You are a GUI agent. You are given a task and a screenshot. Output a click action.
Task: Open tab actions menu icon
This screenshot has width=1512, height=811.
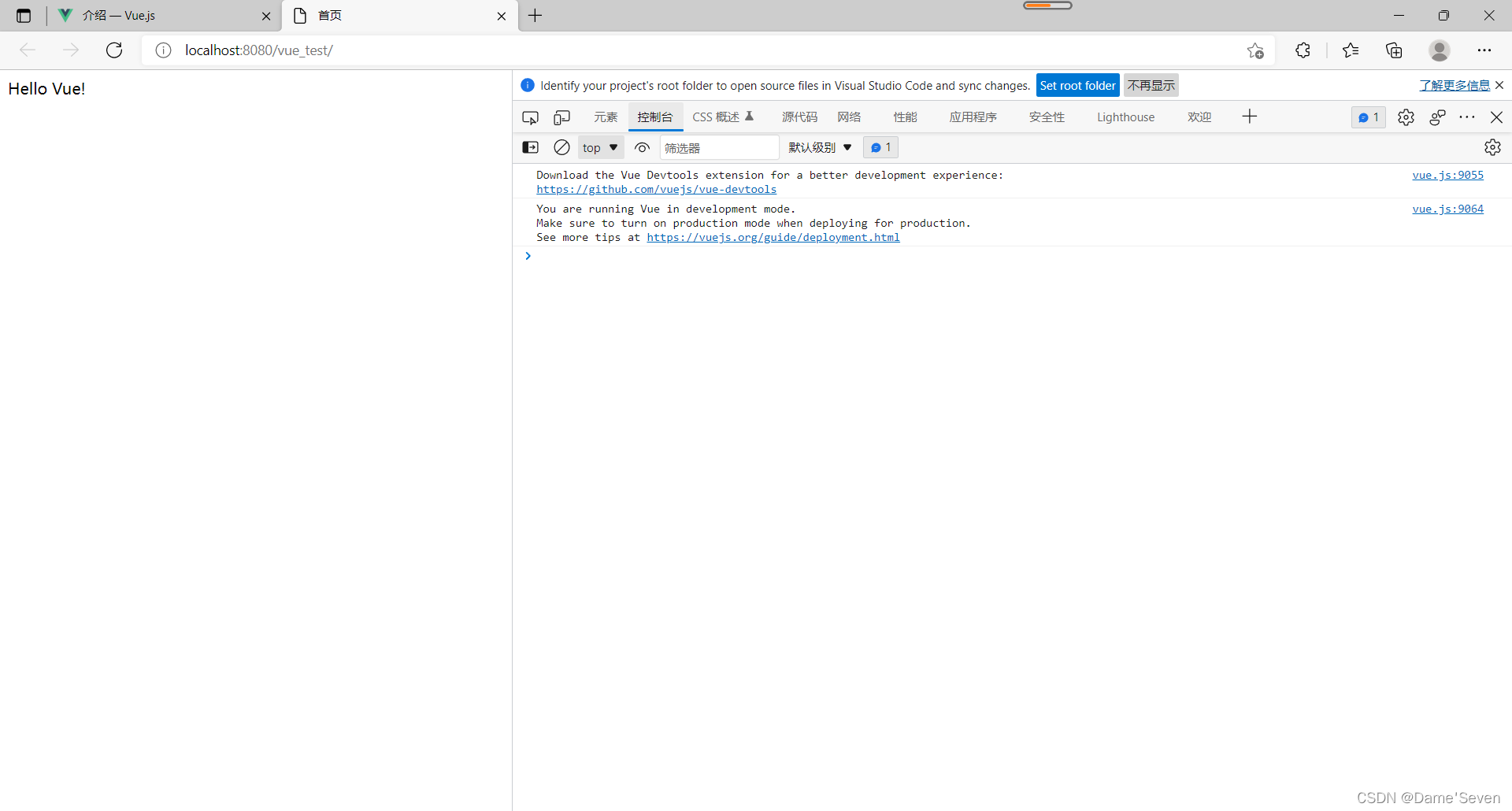24,16
